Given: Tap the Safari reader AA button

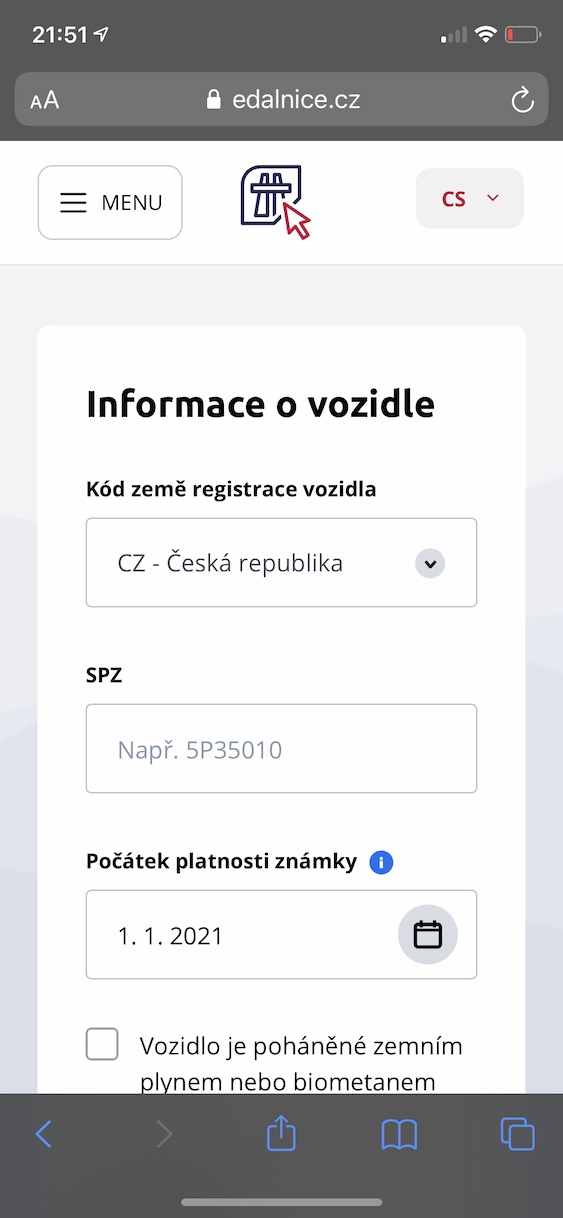Looking at the screenshot, I should pos(45,100).
